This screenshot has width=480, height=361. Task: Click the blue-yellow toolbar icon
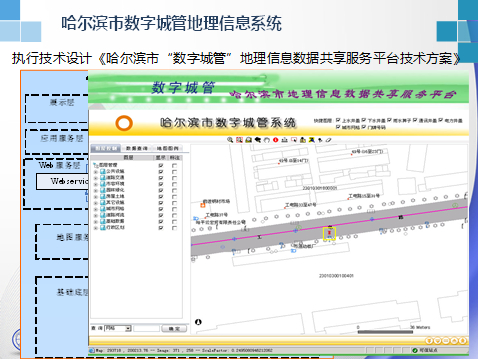coord(311,140)
